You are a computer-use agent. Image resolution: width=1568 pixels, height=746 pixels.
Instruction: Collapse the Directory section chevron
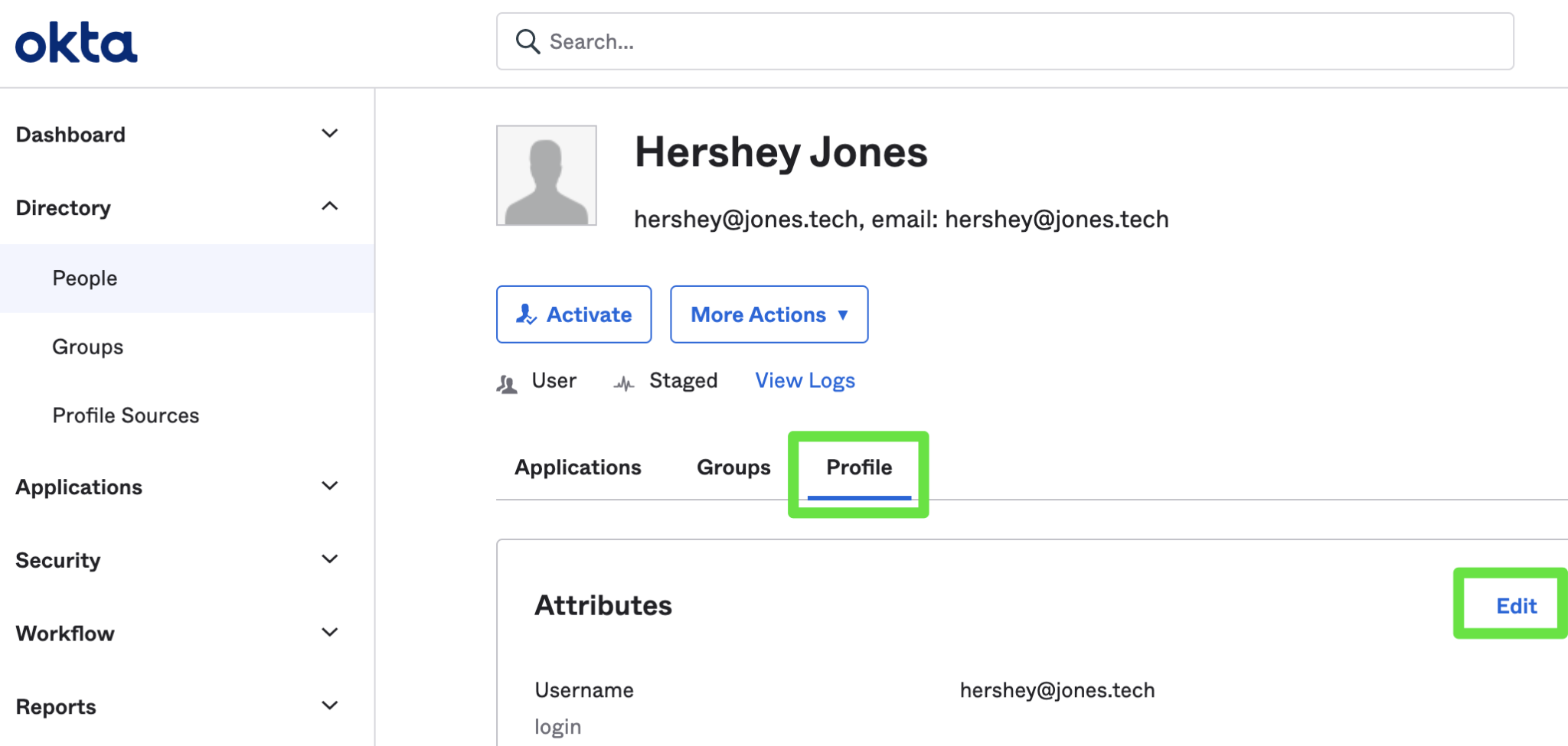(x=330, y=207)
